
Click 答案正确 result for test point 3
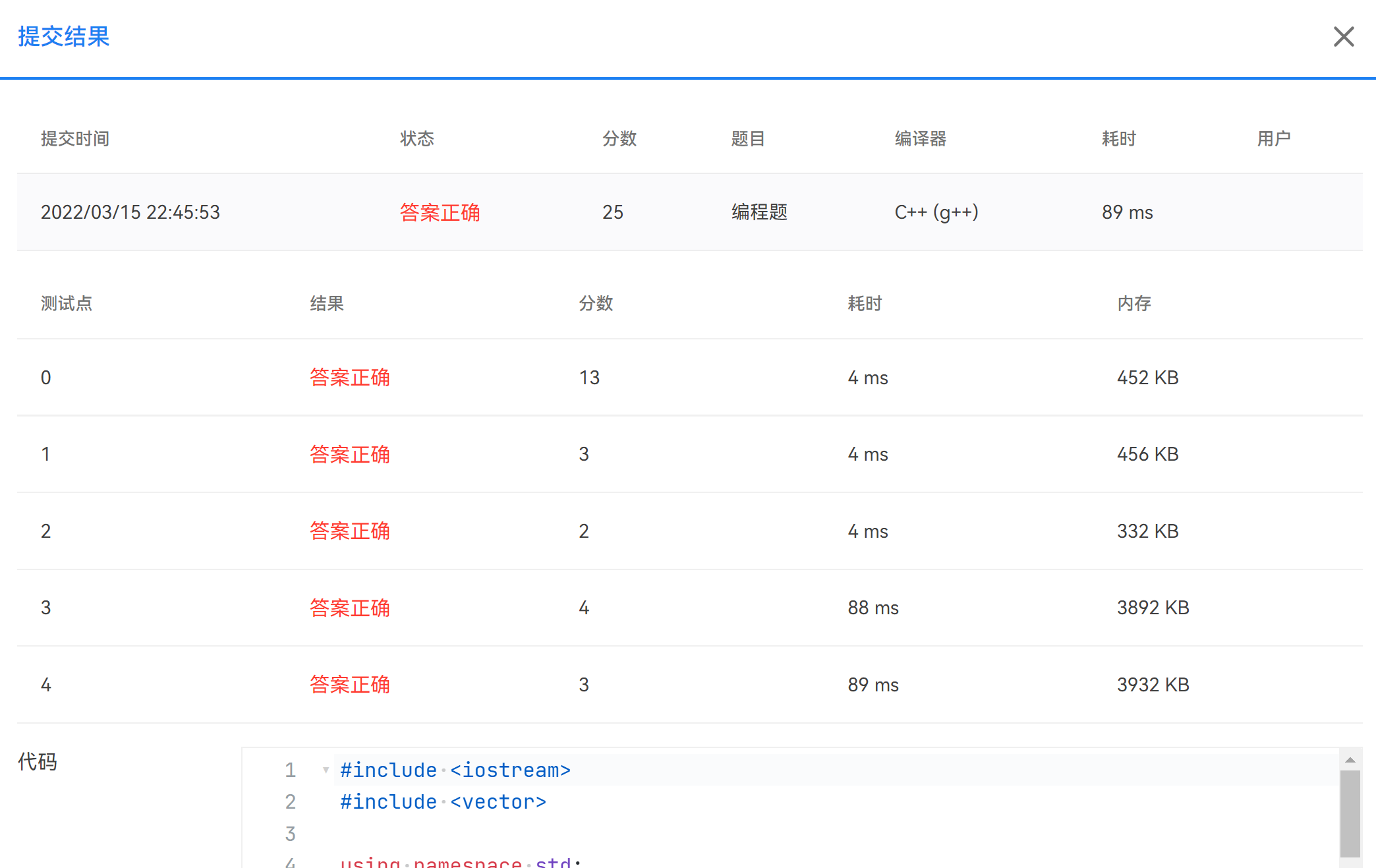point(349,608)
